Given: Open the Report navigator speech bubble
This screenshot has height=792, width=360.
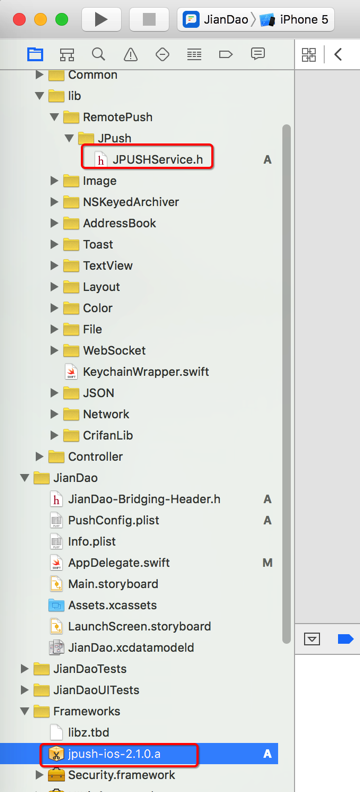Looking at the screenshot, I should 258,54.
